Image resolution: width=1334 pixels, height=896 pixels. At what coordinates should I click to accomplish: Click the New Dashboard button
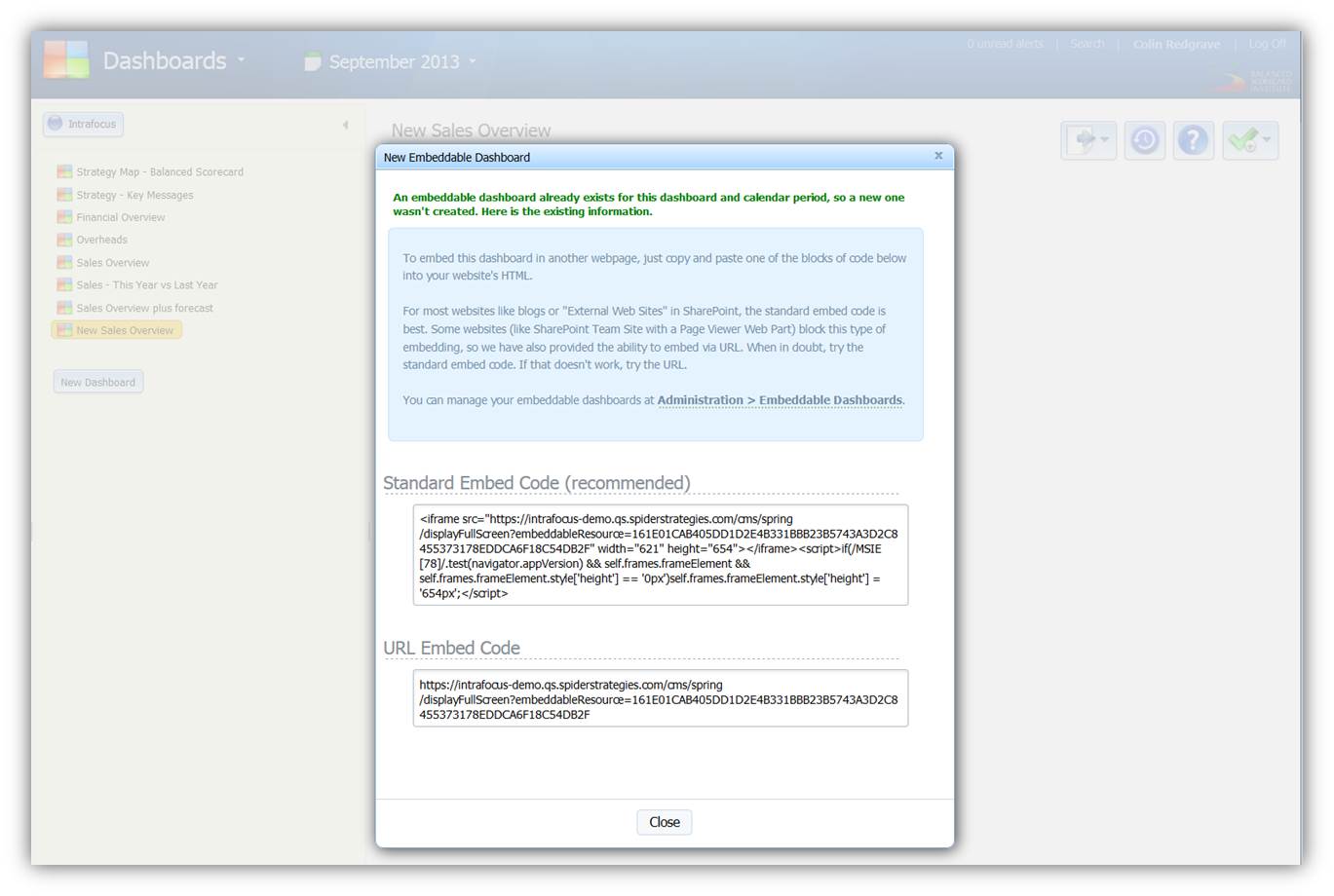(x=98, y=382)
